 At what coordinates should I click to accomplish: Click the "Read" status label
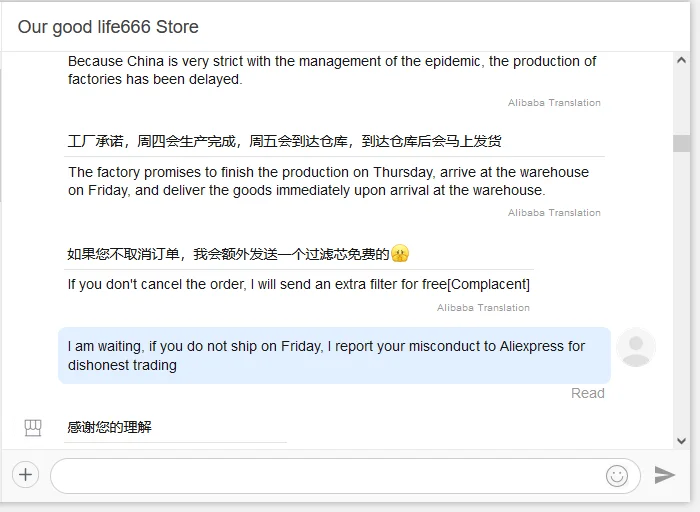click(587, 393)
